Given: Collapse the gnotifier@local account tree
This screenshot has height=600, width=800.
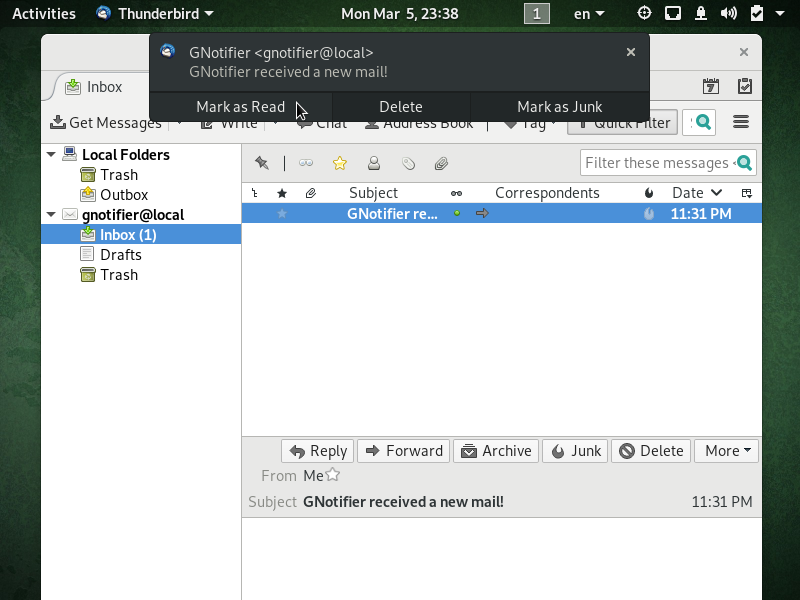Looking at the screenshot, I should coord(51,214).
